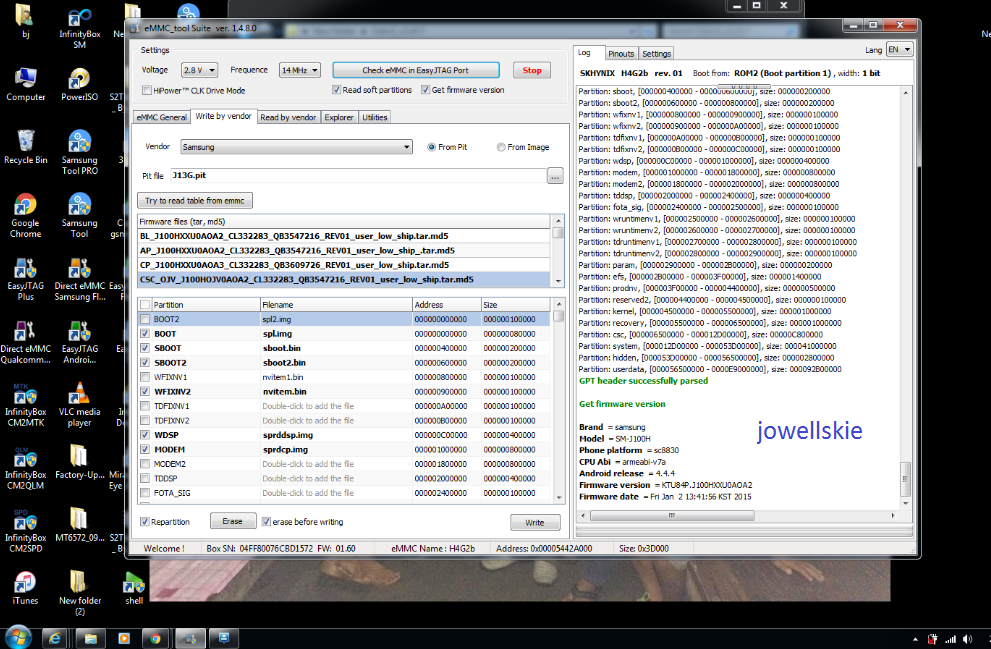Image resolution: width=991 pixels, height=649 pixels.
Task: Open the Settings tab beside Pinouts
Action: click(x=656, y=54)
